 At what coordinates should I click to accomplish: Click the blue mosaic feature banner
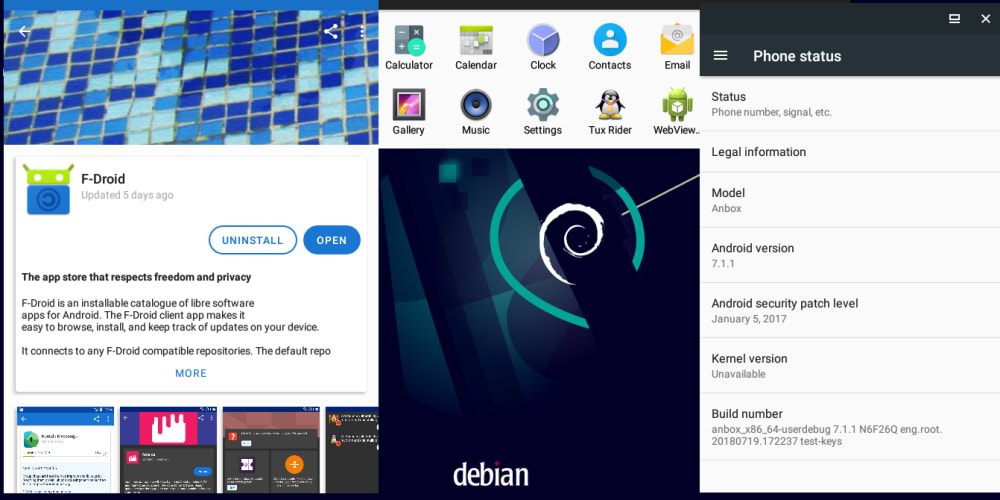click(191, 77)
